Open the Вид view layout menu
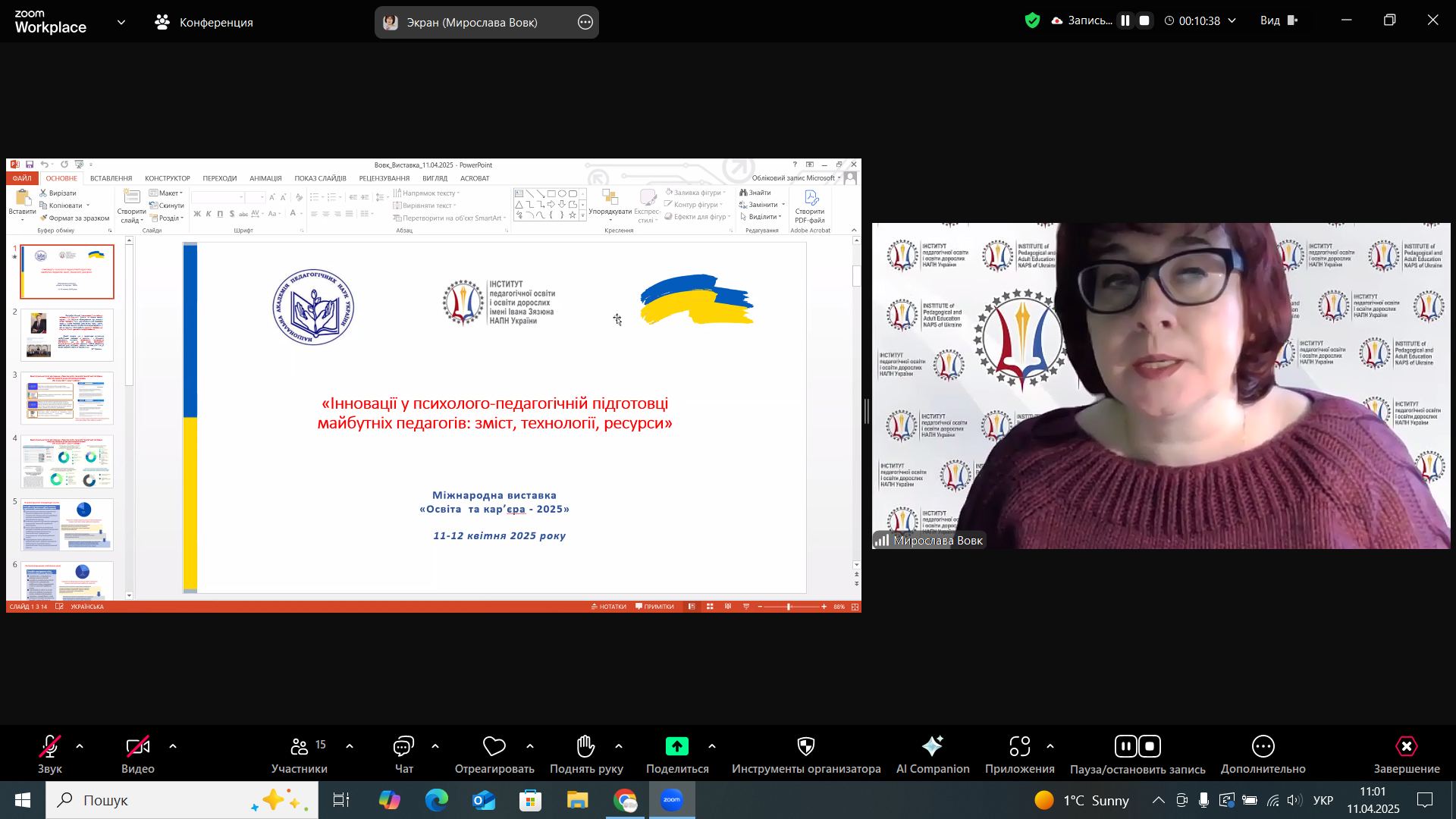 [x=1280, y=21]
